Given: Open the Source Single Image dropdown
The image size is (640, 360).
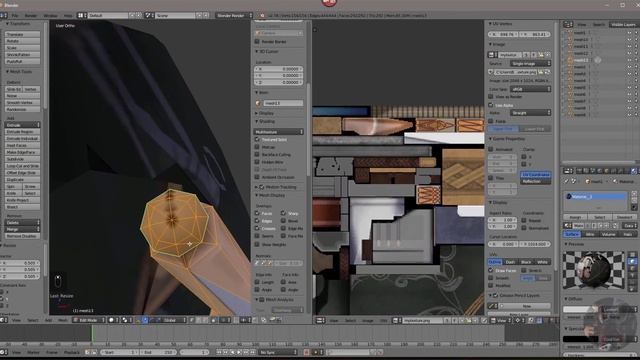Looking at the screenshot, I should point(530,64).
